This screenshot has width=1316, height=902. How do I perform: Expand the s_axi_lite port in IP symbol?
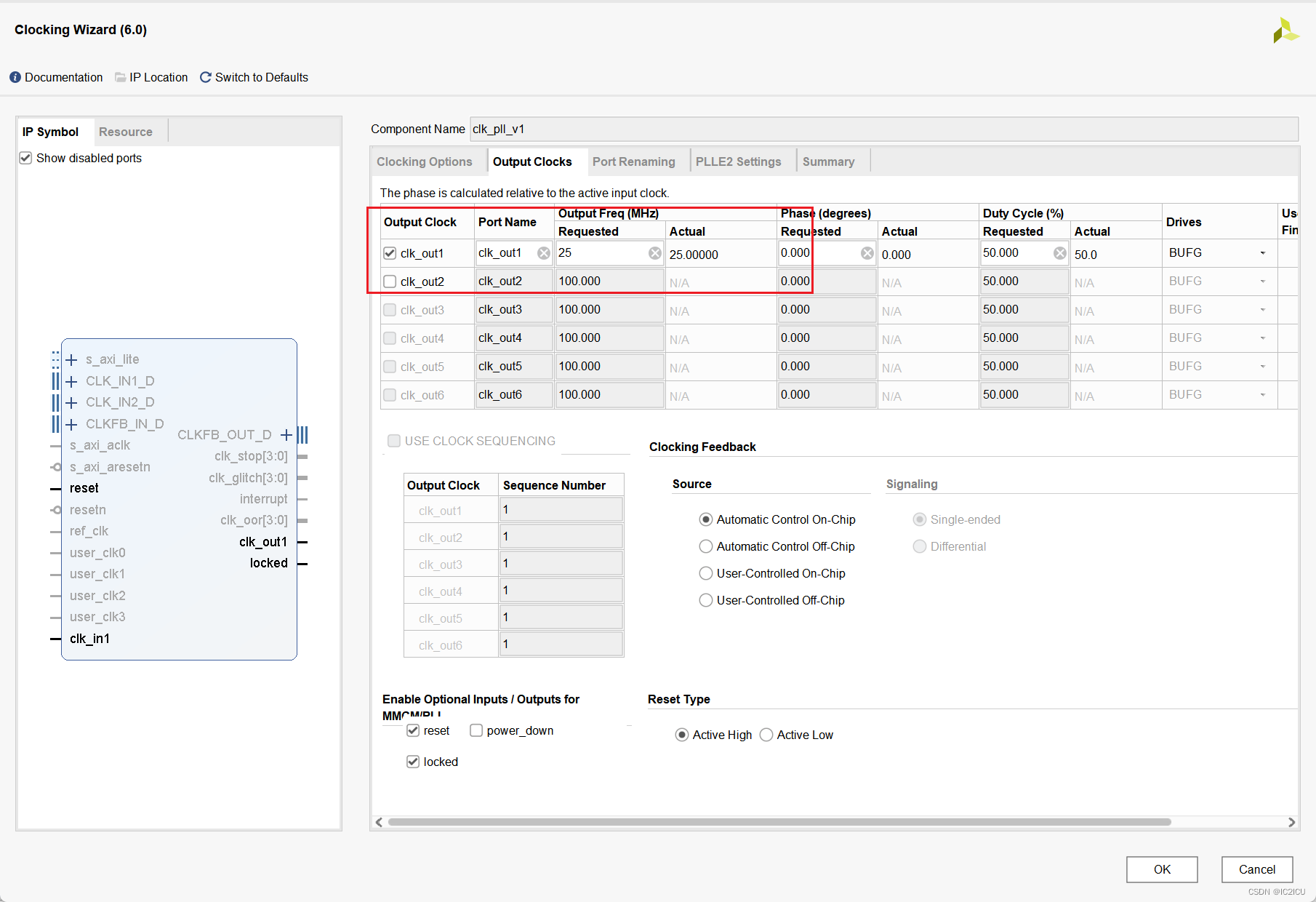tap(71, 359)
